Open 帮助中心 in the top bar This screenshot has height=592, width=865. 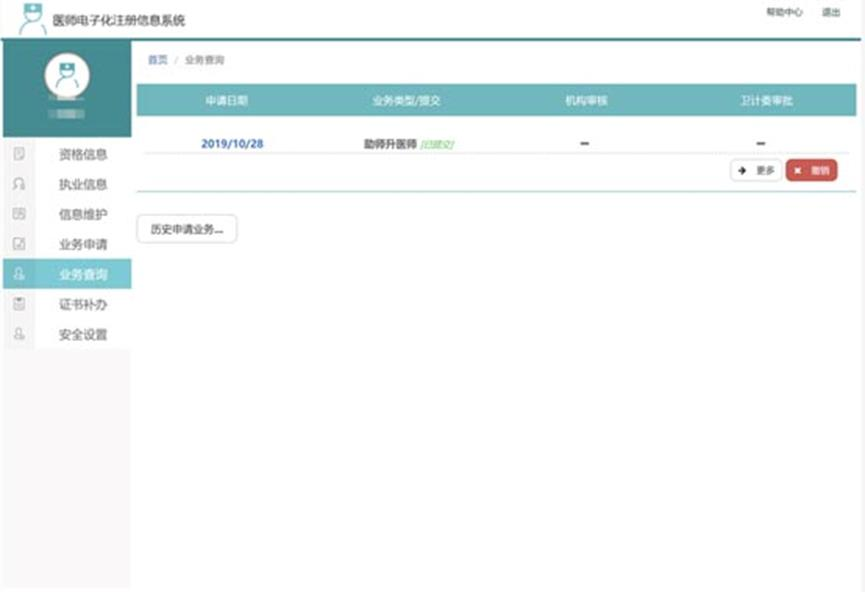click(783, 13)
